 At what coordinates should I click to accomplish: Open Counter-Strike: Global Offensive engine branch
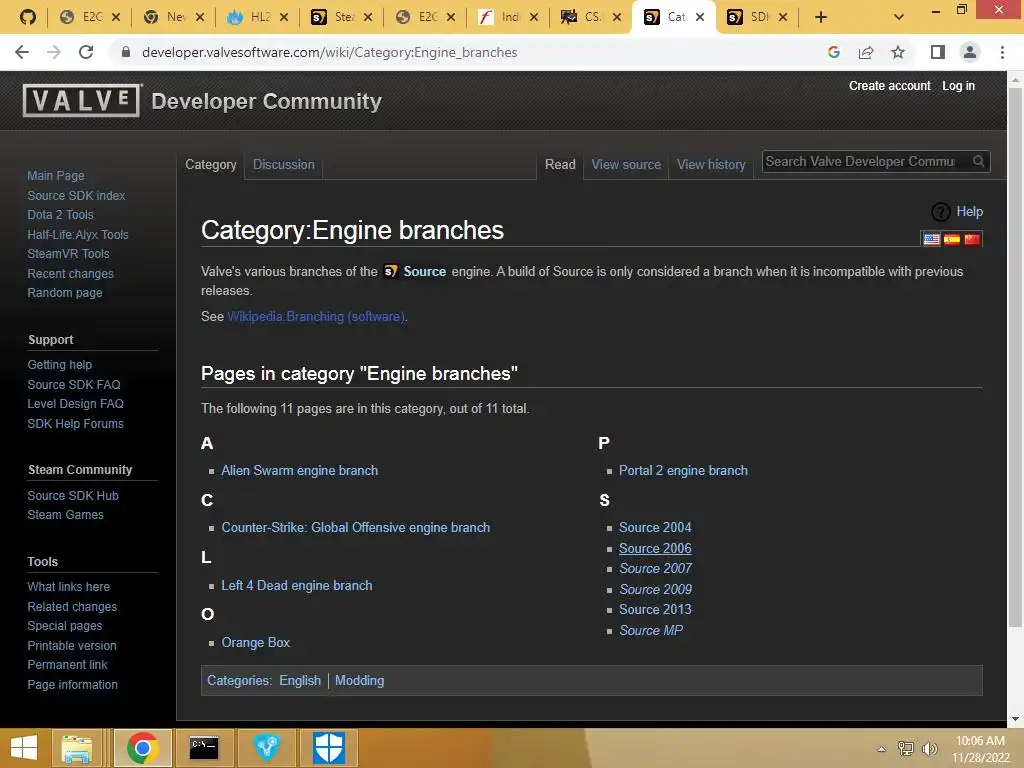[x=355, y=528]
